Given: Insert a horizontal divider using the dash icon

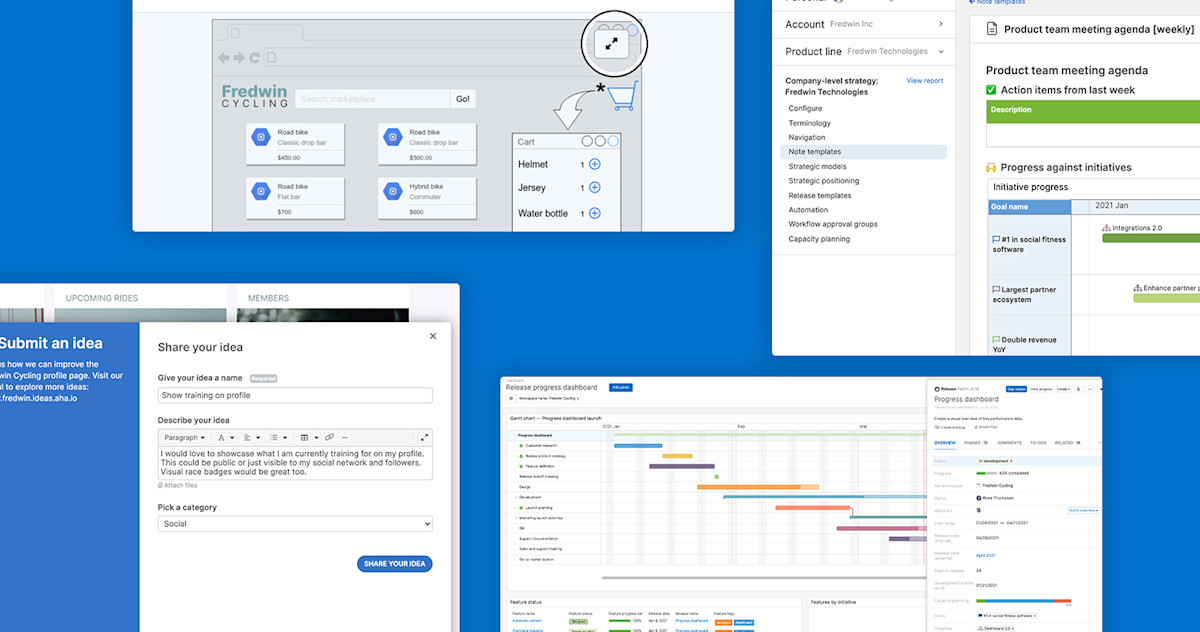Looking at the screenshot, I should pos(345,437).
